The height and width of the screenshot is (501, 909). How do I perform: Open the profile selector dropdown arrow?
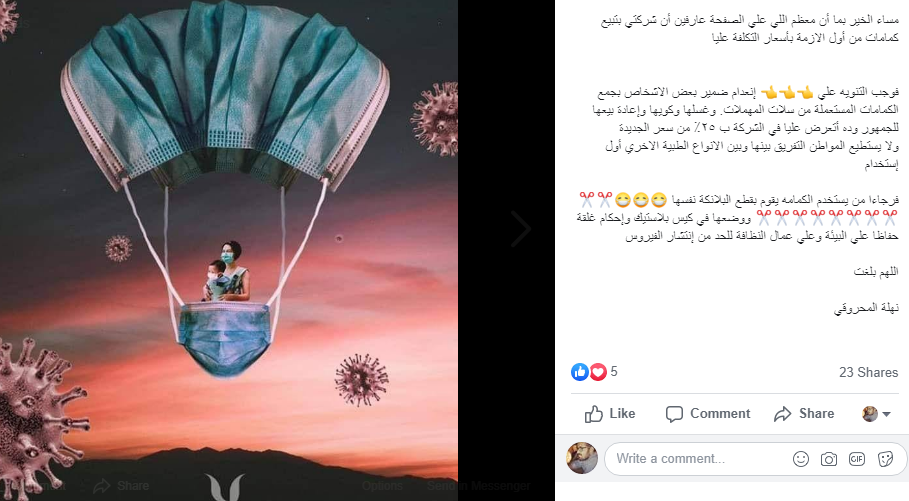click(886, 414)
